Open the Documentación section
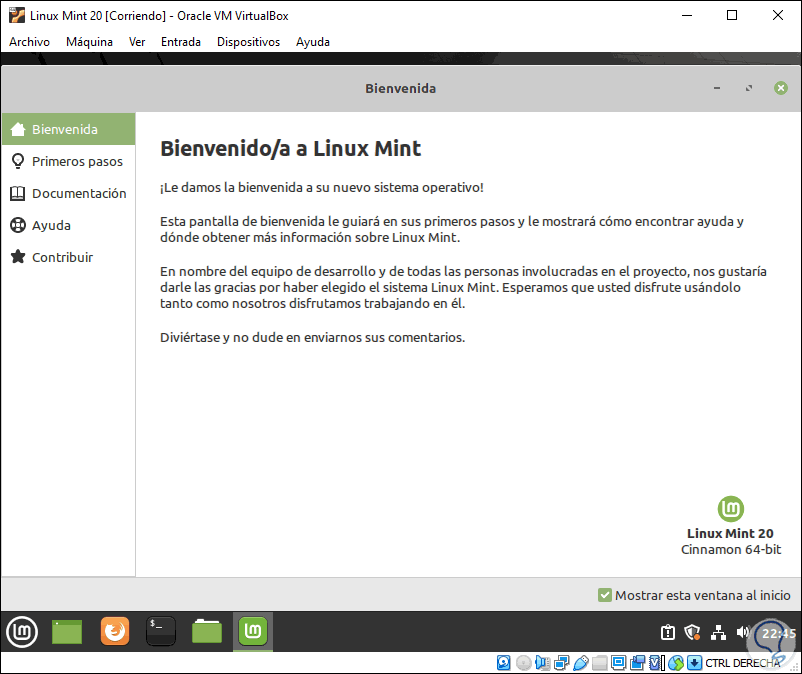 point(69,193)
